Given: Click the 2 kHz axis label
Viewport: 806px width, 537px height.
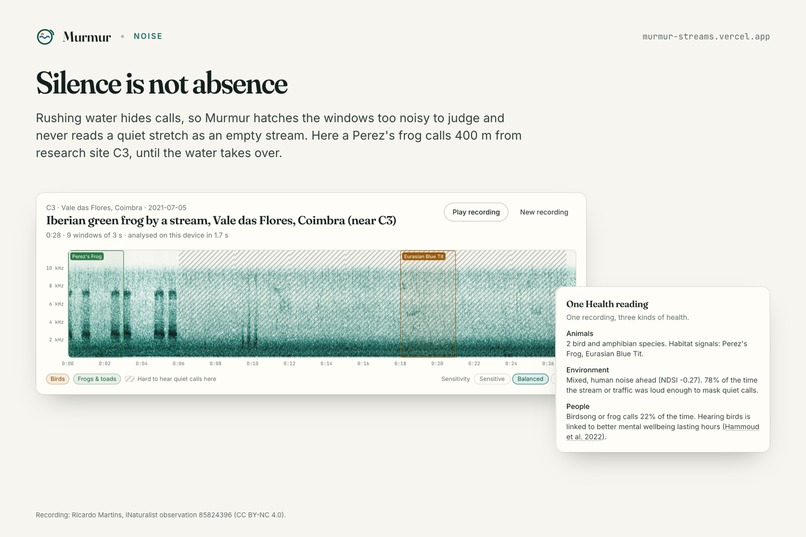Looking at the screenshot, I should point(56,340).
